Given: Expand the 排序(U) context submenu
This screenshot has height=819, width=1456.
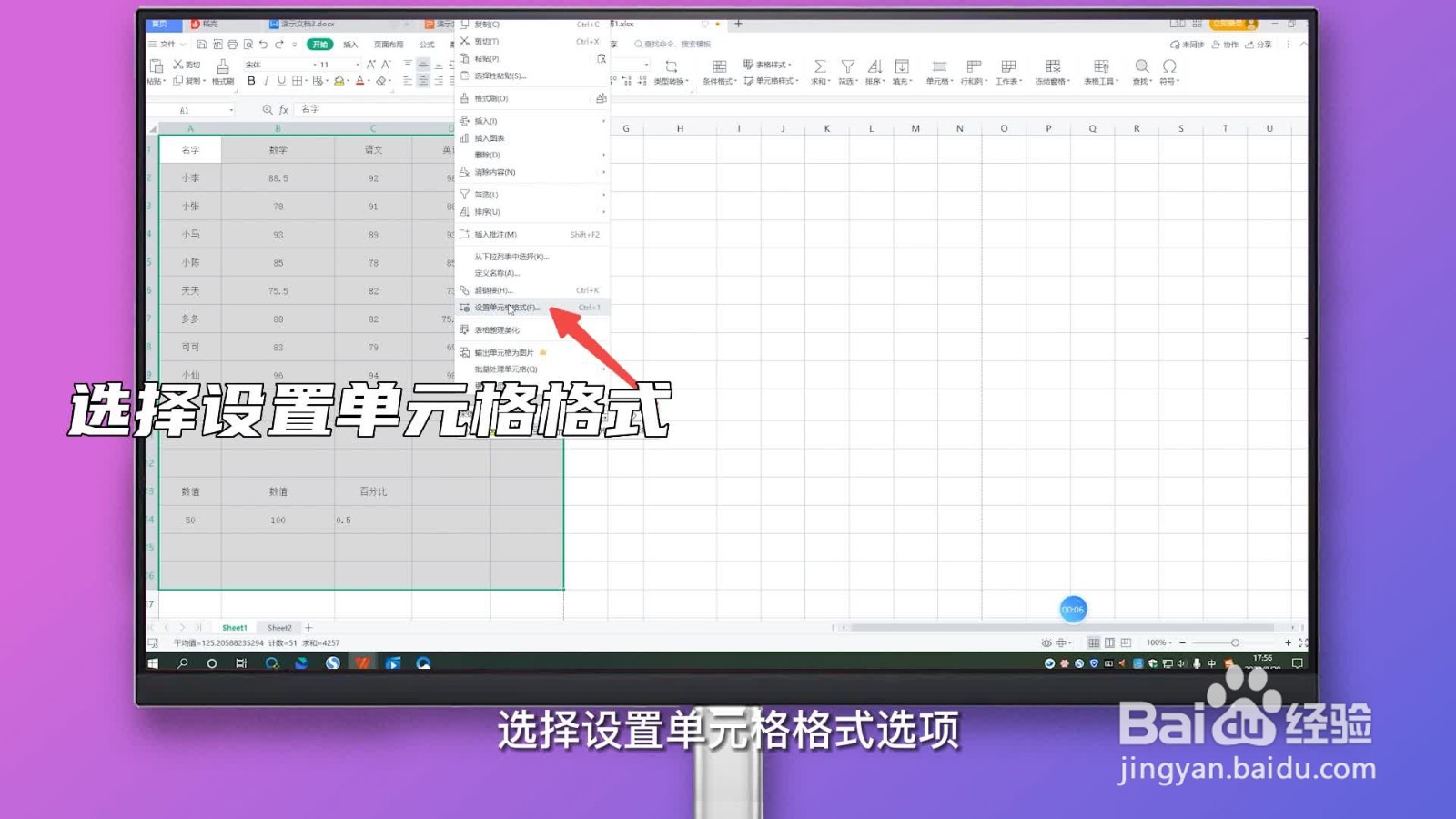Looking at the screenshot, I should coord(531,212).
